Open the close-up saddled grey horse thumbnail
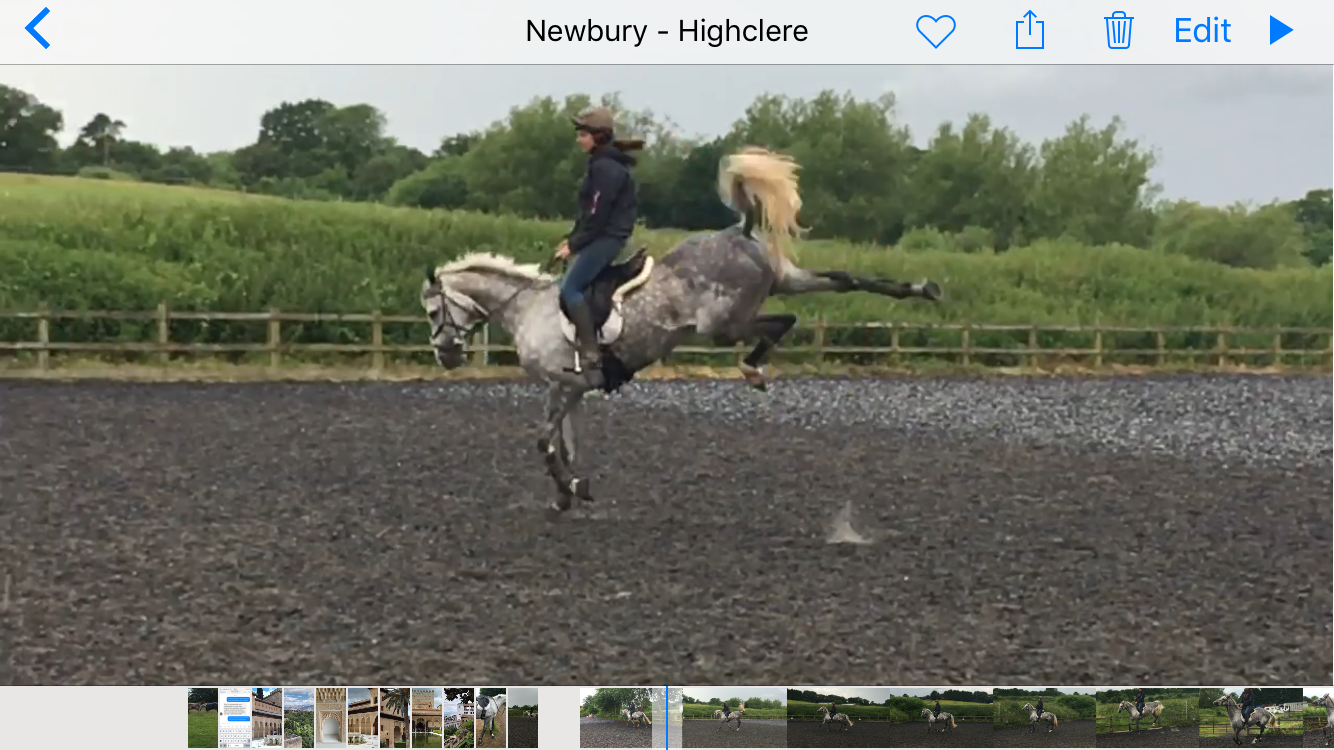 click(491, 718)
